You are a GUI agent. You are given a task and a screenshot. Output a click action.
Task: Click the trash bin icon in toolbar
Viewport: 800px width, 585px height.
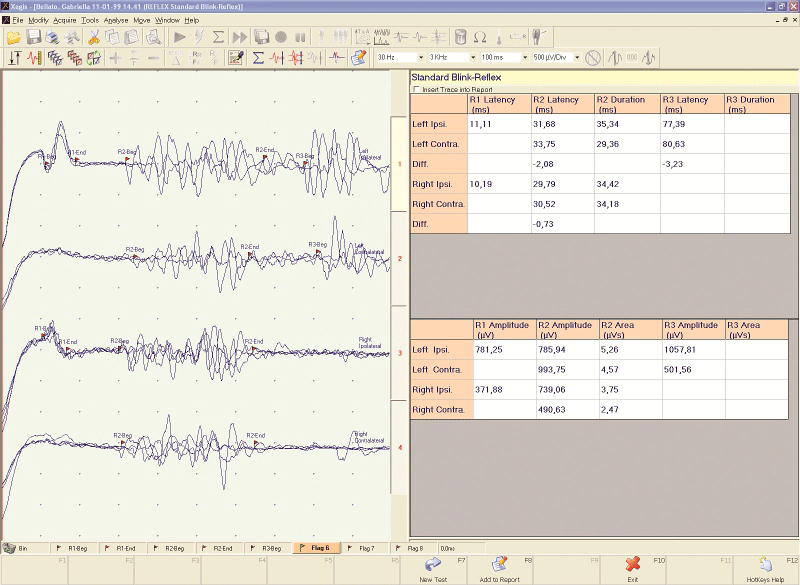click(460, 37)
